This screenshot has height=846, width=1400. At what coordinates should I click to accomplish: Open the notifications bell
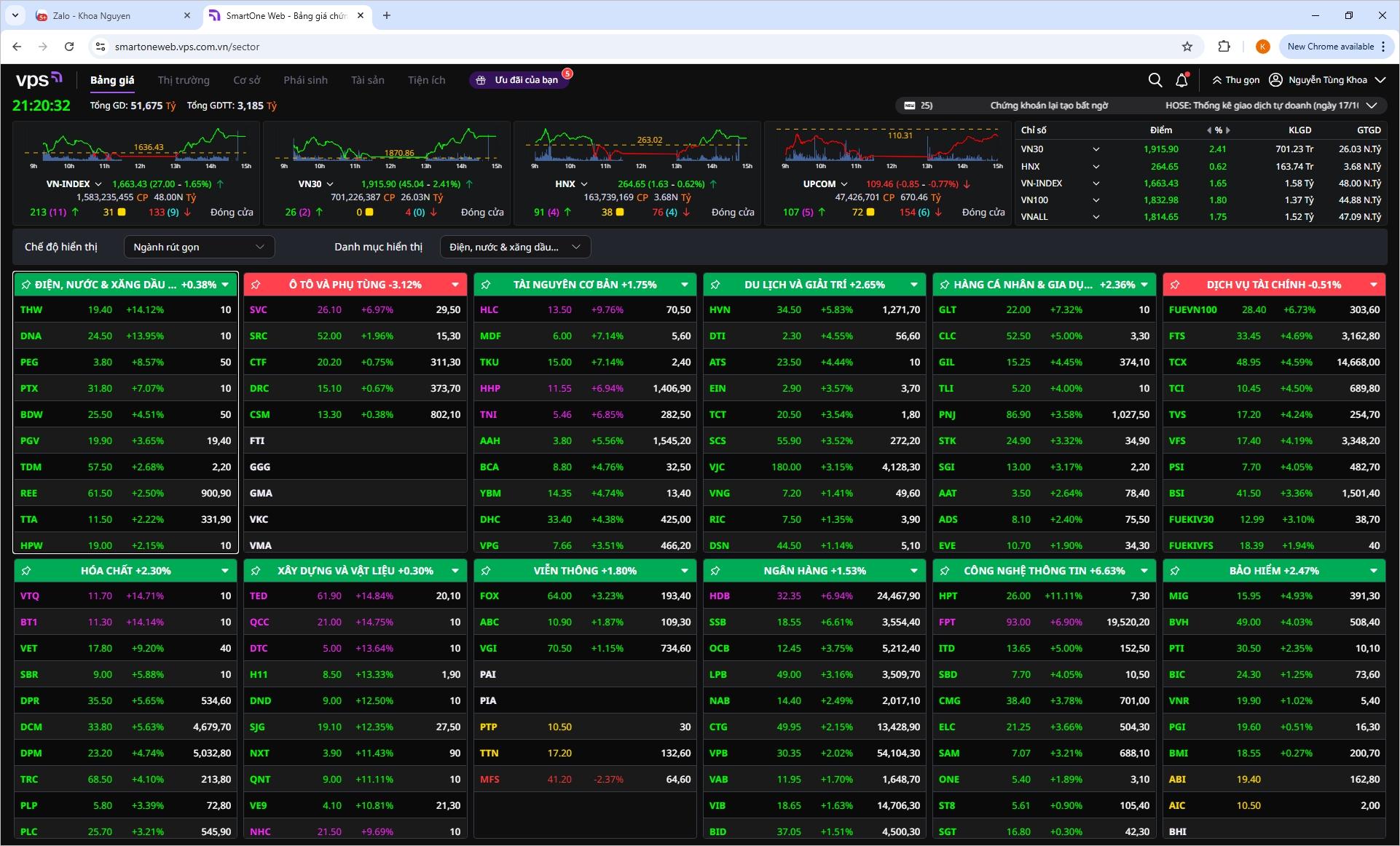pyautogui.click(x=1181, y=80)
